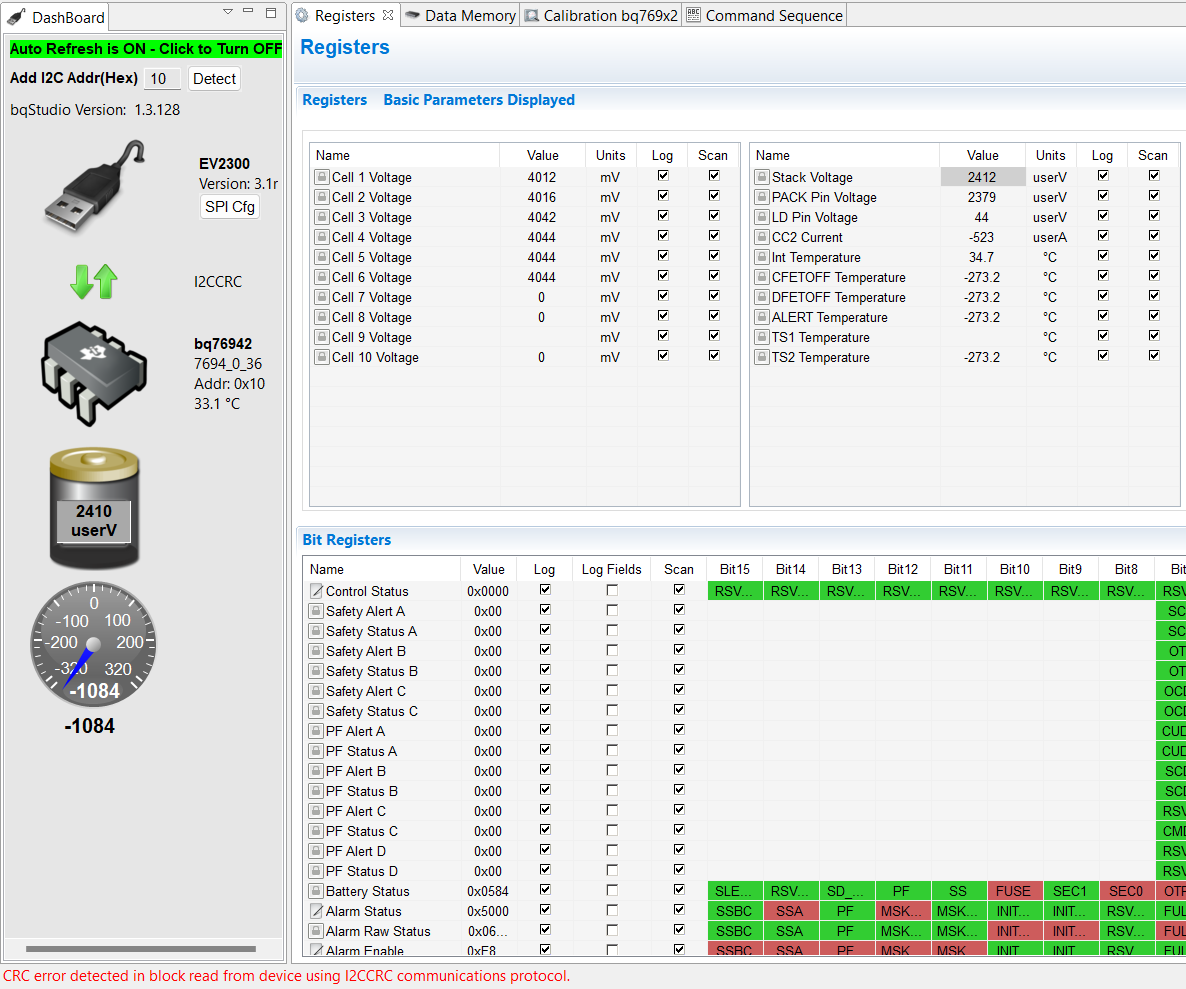Click the I2C address hex input field
This screenshot has height=989, width=1186.
(163, 79)
